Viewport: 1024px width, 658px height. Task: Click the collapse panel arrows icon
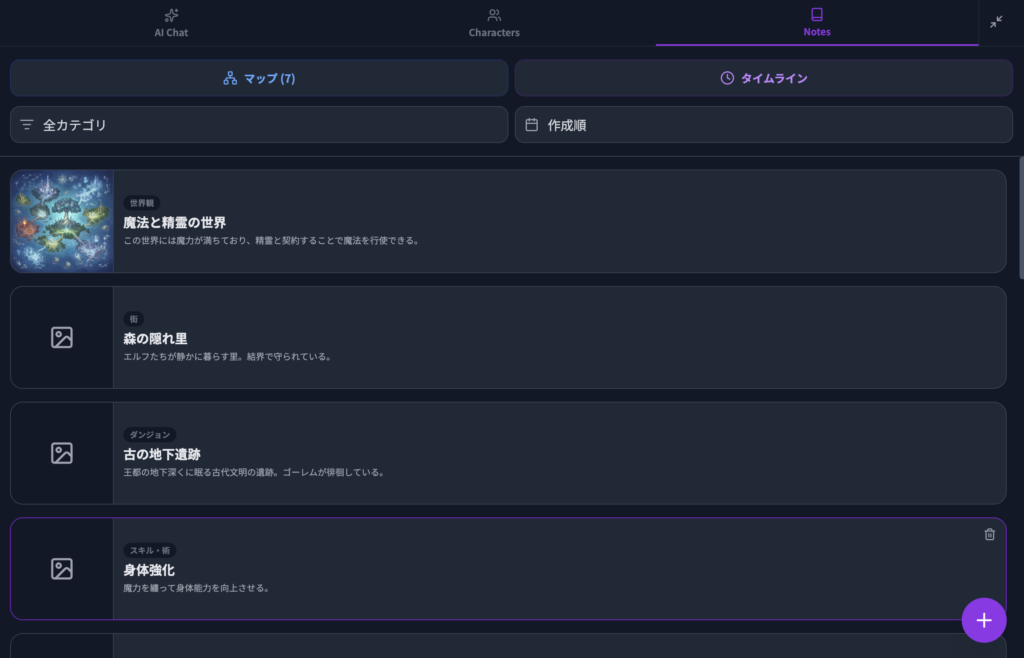pyautogui.click(x=996, y=22)
